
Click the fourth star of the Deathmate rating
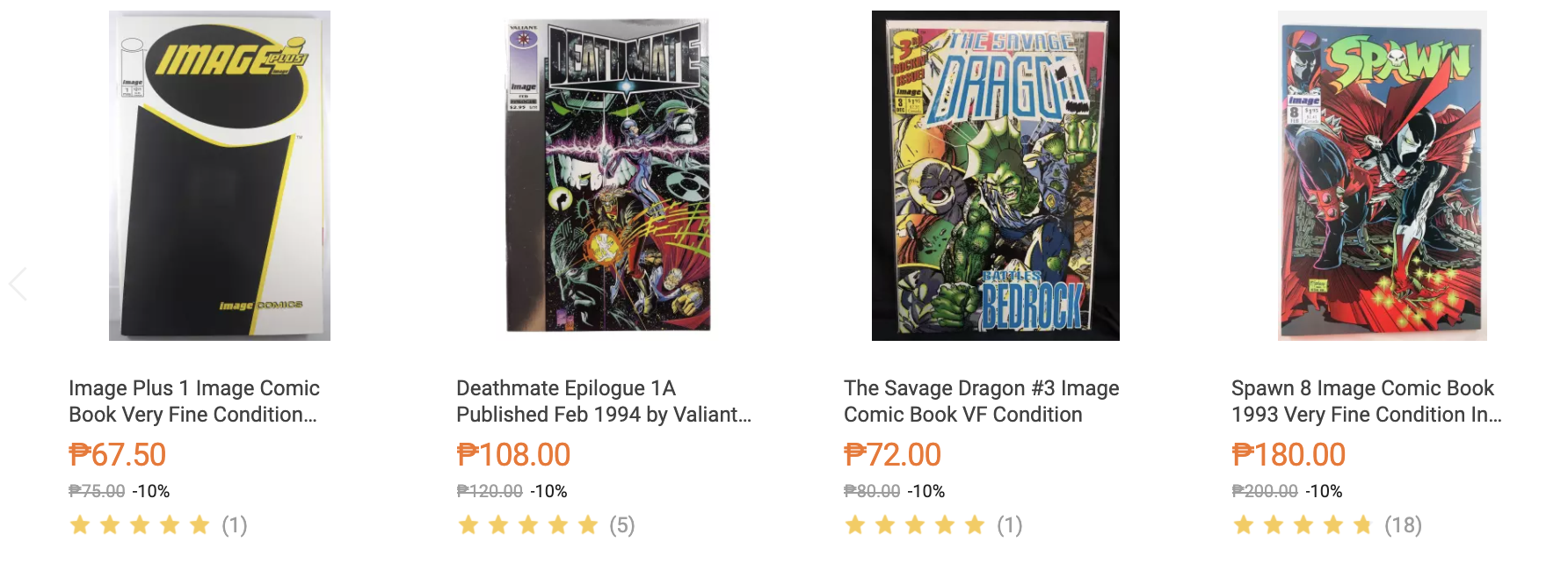click(x=558, y=524)
